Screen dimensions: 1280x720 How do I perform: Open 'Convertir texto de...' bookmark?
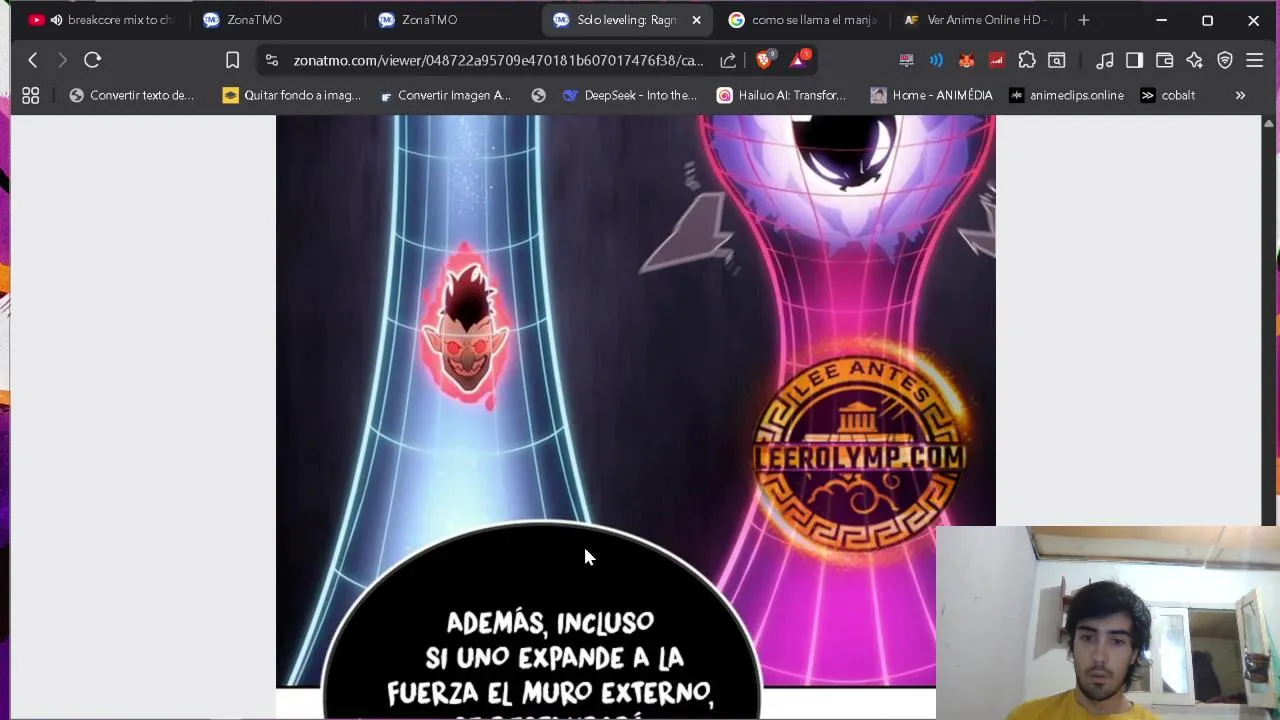tap(131, 95)
